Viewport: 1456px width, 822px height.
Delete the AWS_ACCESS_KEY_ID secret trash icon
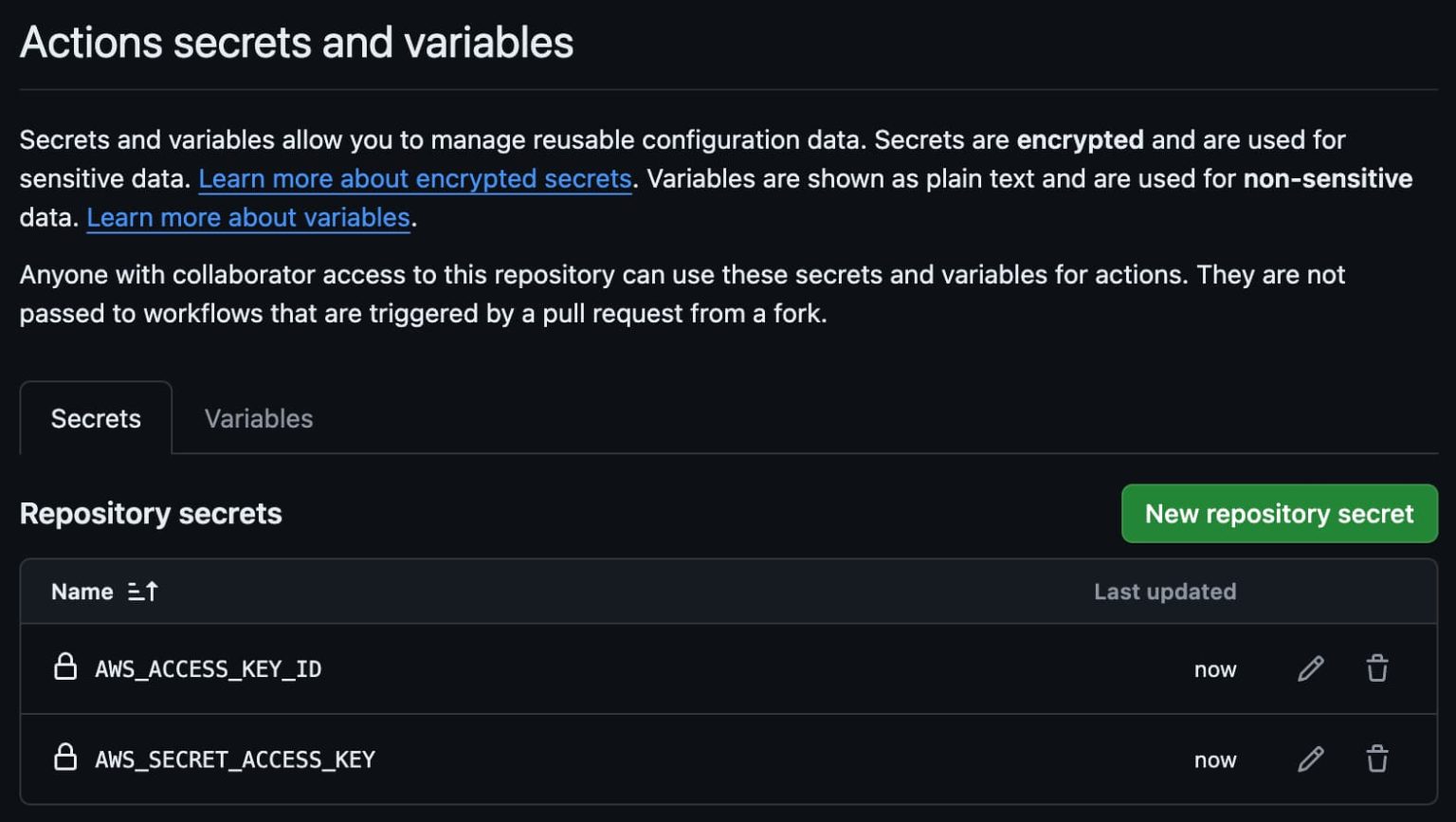[x=1377, y=668]
